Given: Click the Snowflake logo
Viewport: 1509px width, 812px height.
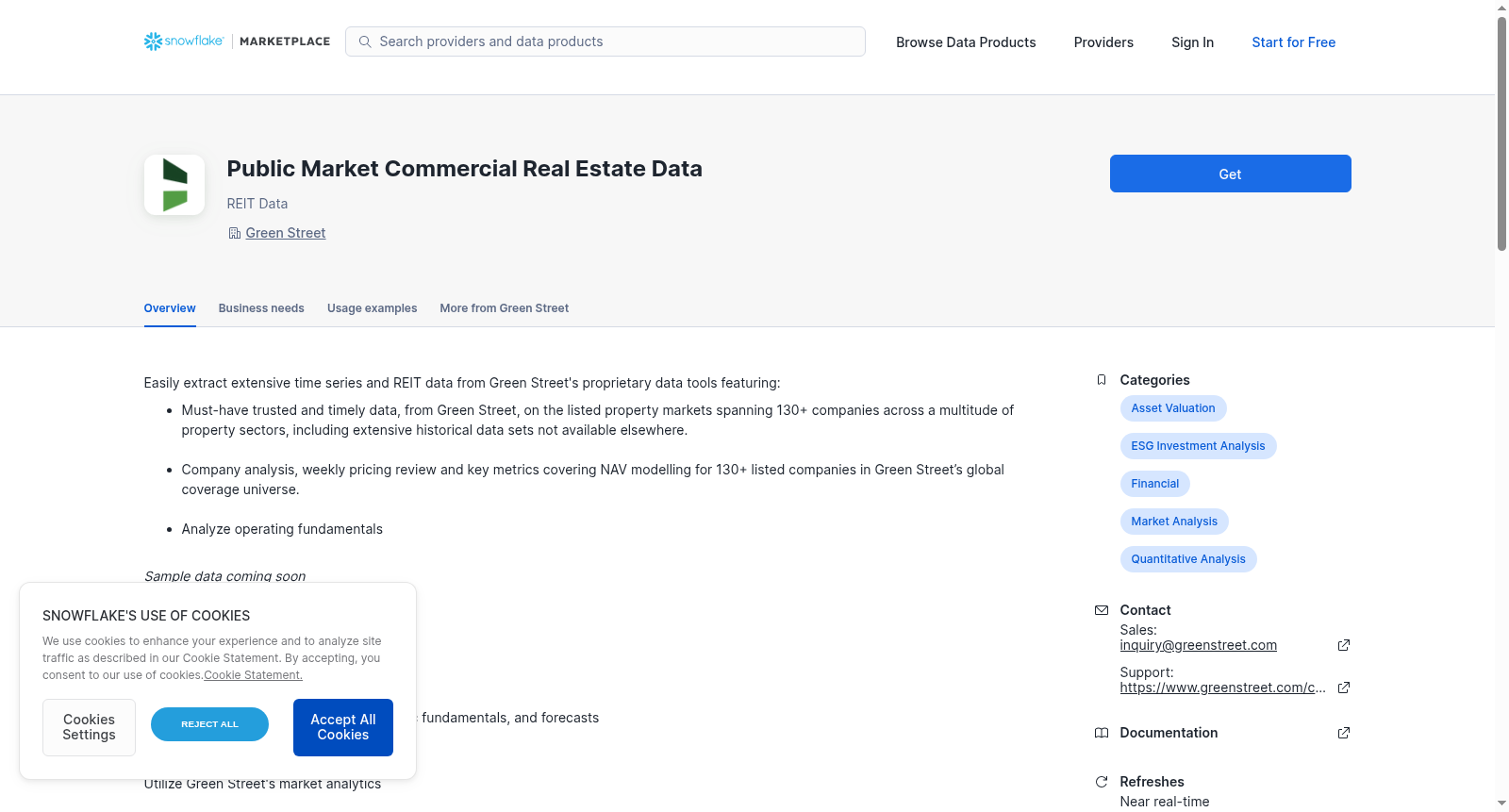Looking at the screenshot, I should click(184, 41).
